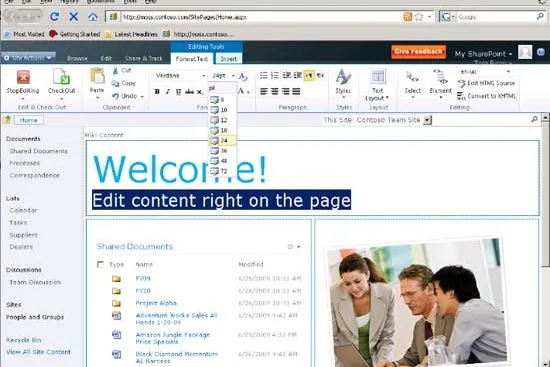Image resolution: width=550 pixels, height=367 pixels.
Task: Open the Project Alpha folder
Action: (x=156, y=303)
